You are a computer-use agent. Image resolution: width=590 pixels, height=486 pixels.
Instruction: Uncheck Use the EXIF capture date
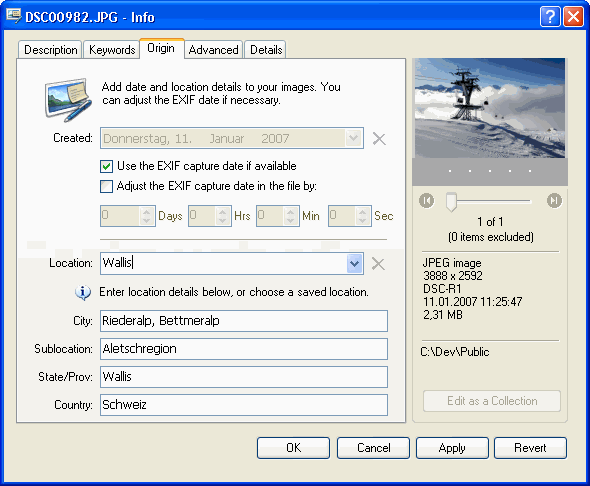pyautogui.click(x=106, y=166)
